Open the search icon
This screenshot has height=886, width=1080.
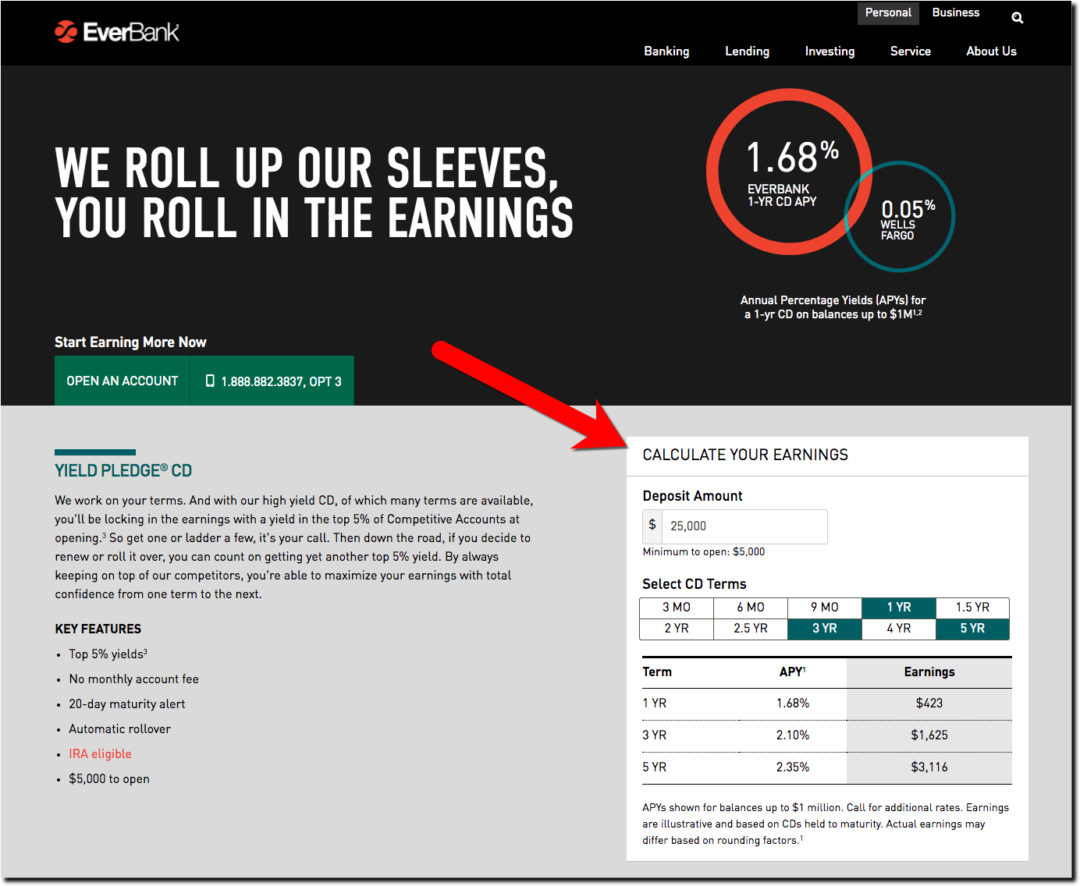1017,17
